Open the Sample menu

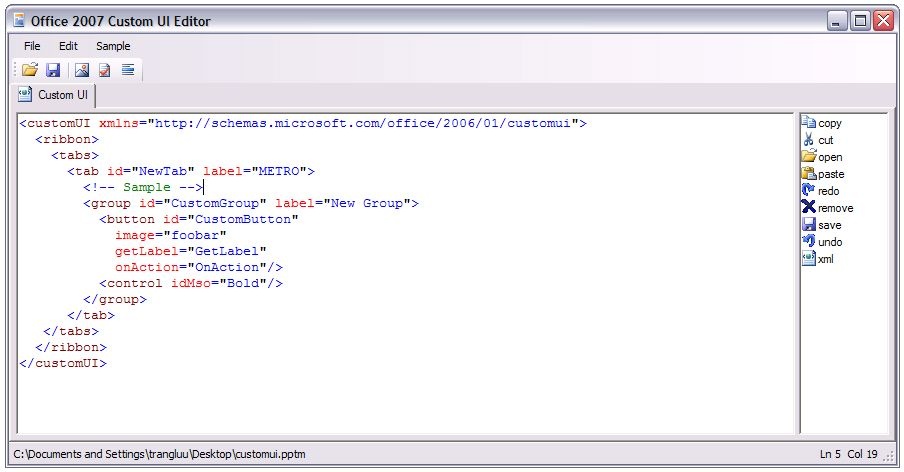[113, 46]
